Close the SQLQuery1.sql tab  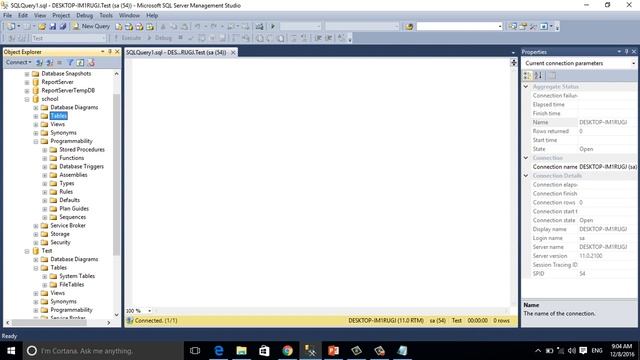coord(233,52)
